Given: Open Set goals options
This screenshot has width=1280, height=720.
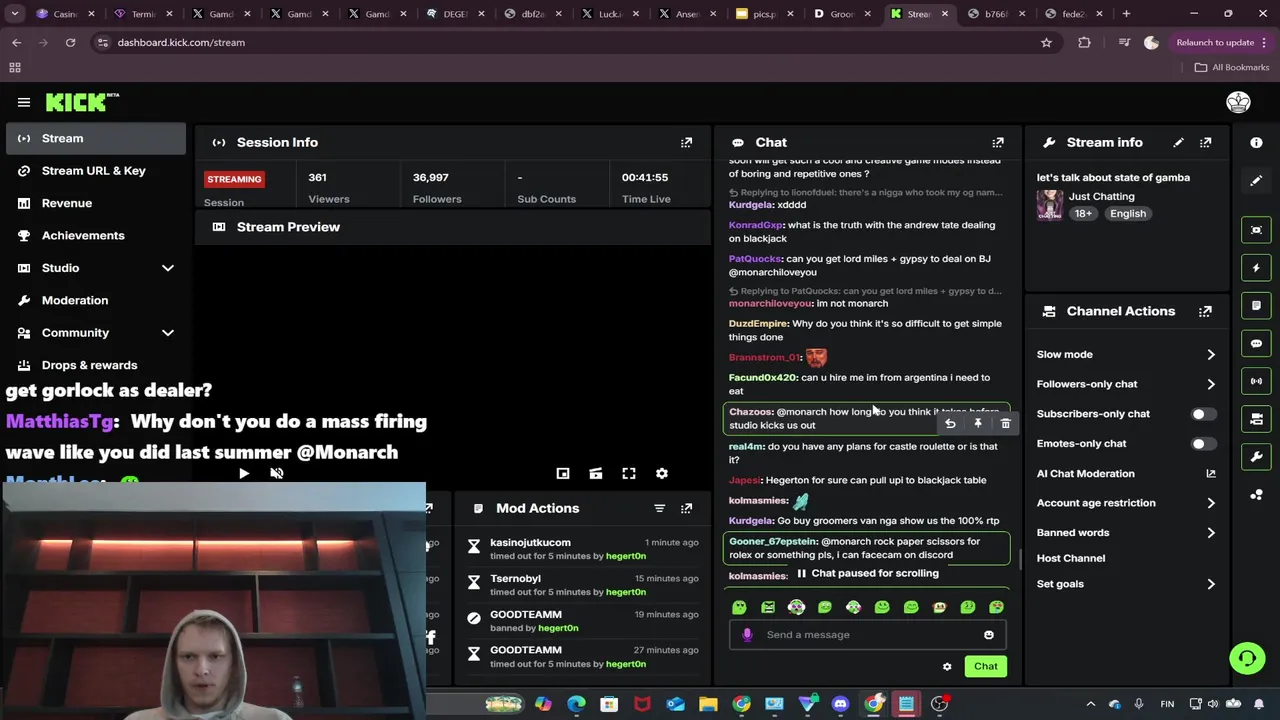Looking at the screenshot, I should pos(1126,584).
